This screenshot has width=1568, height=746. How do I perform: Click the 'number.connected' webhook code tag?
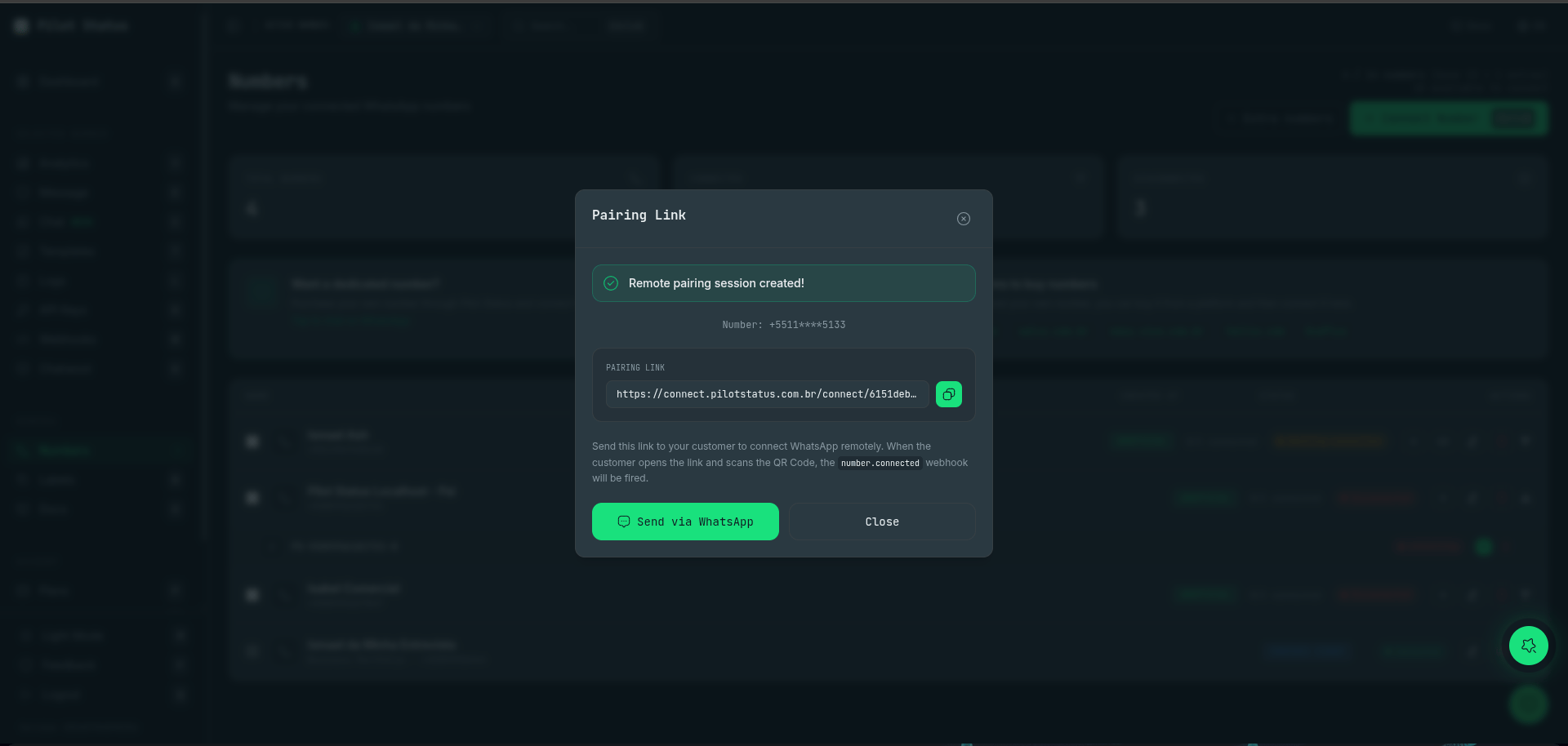pos(880,463)
